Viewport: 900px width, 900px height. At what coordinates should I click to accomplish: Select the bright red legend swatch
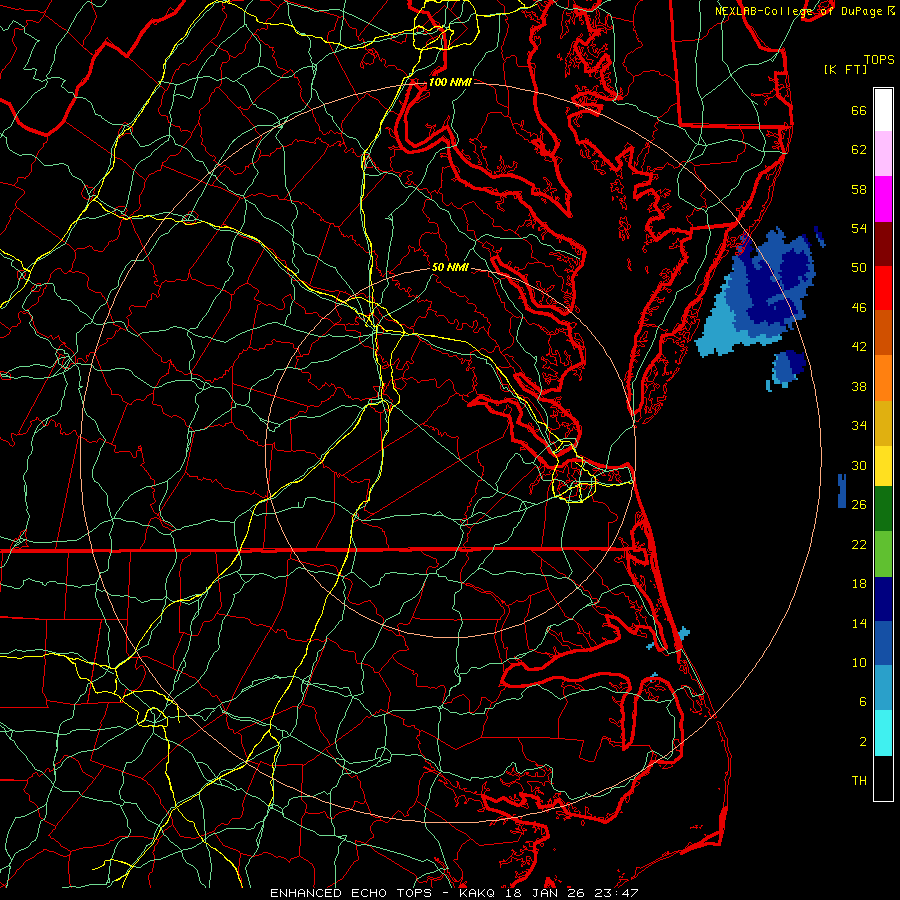(x=883, y=288)
